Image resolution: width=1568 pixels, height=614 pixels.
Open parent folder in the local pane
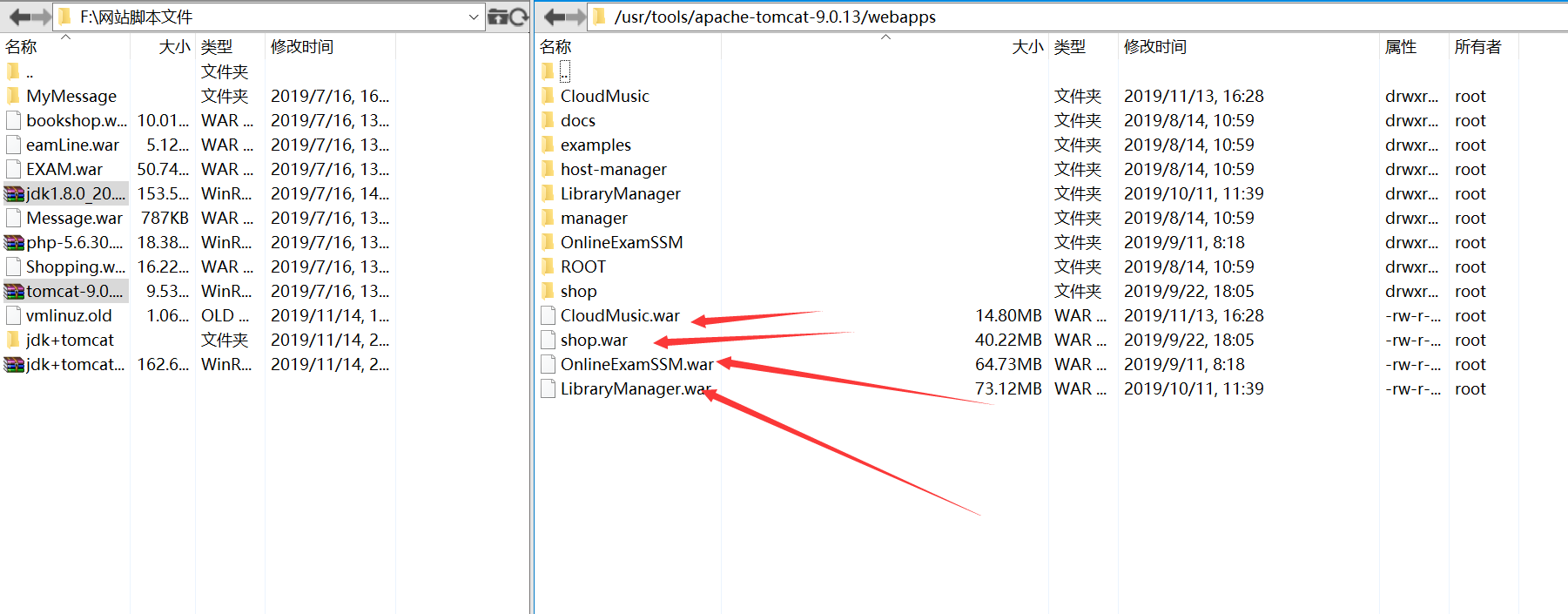tap(497, 17)
